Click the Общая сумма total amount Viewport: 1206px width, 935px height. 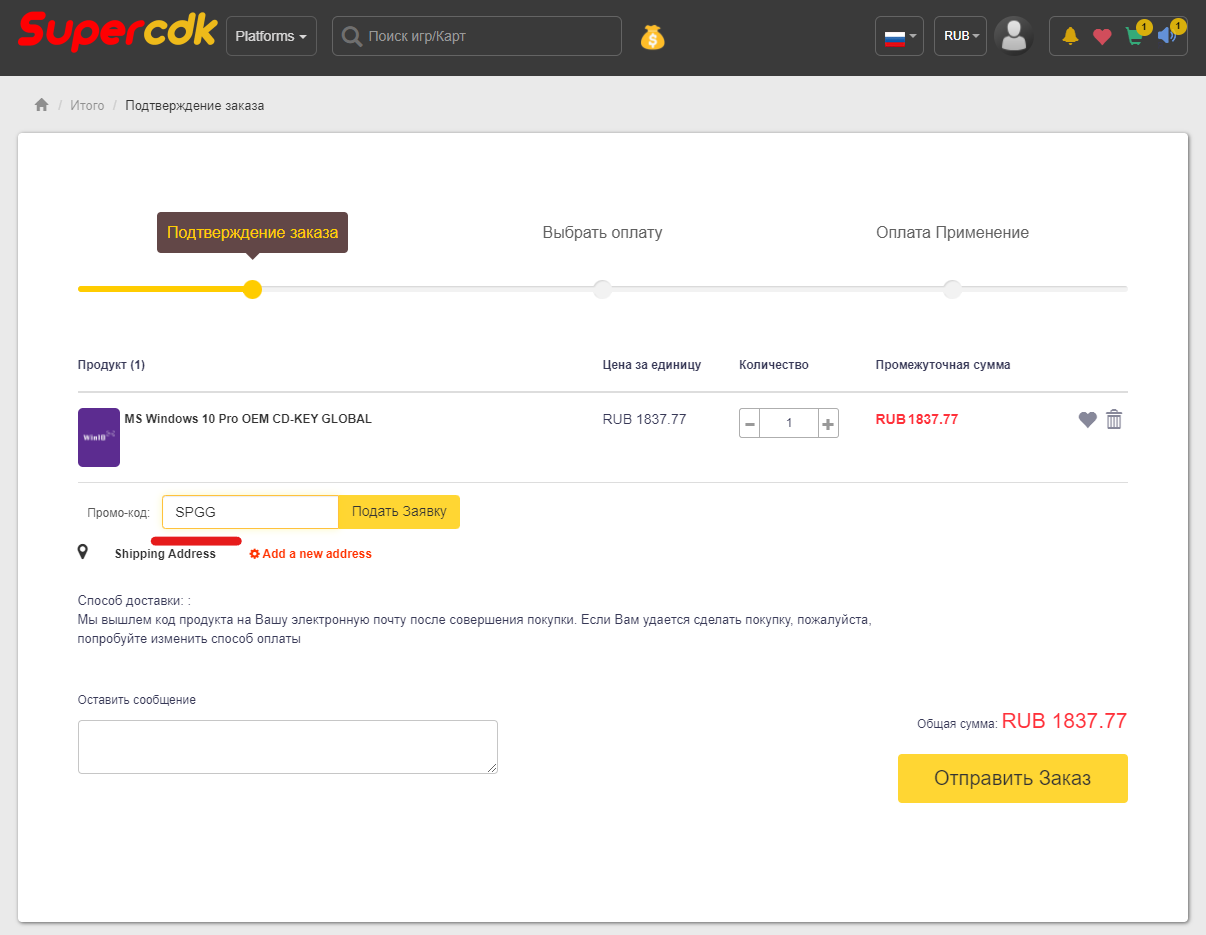[x=1064, y=721]
